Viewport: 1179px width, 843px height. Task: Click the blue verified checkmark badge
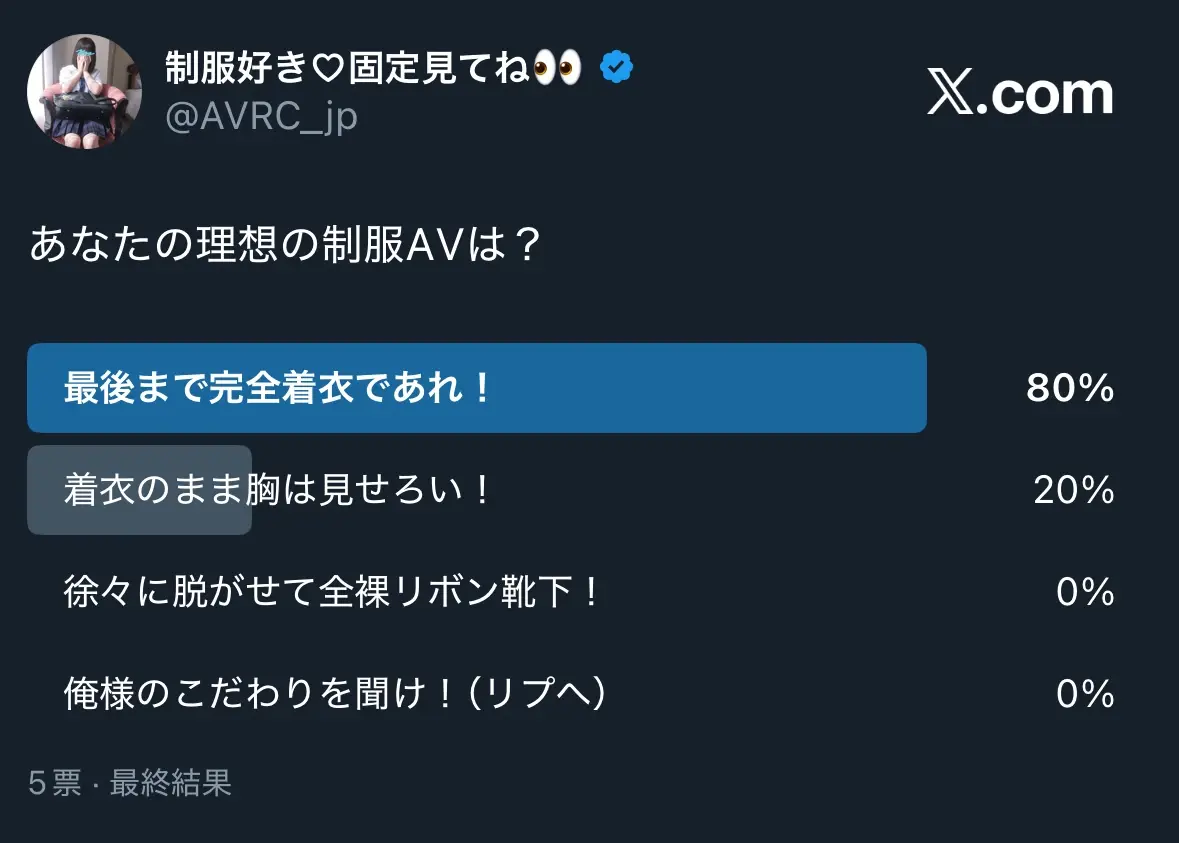pos(617,67)
